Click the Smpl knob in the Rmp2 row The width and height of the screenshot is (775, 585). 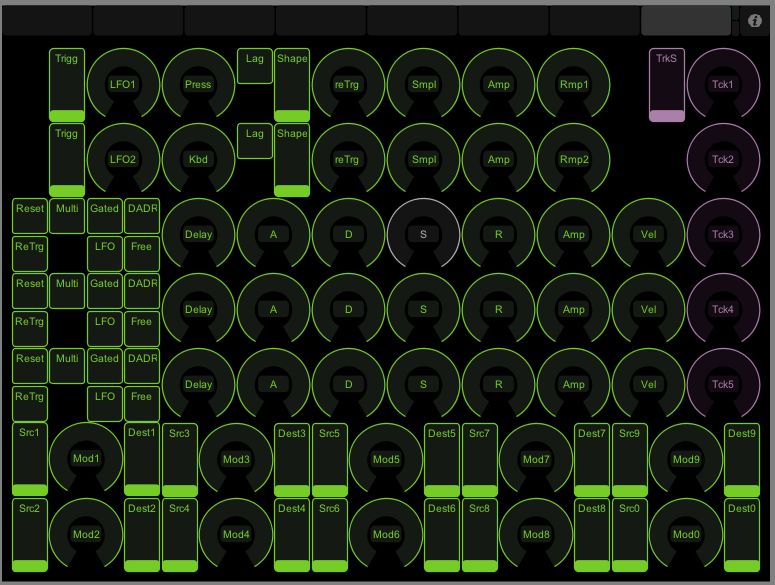pos(424,160)
